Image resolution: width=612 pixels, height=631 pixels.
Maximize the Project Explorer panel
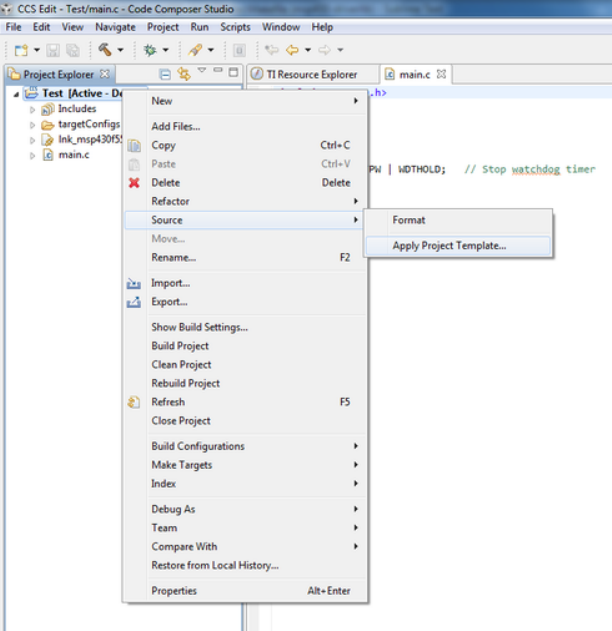click(x=233, y=72)
